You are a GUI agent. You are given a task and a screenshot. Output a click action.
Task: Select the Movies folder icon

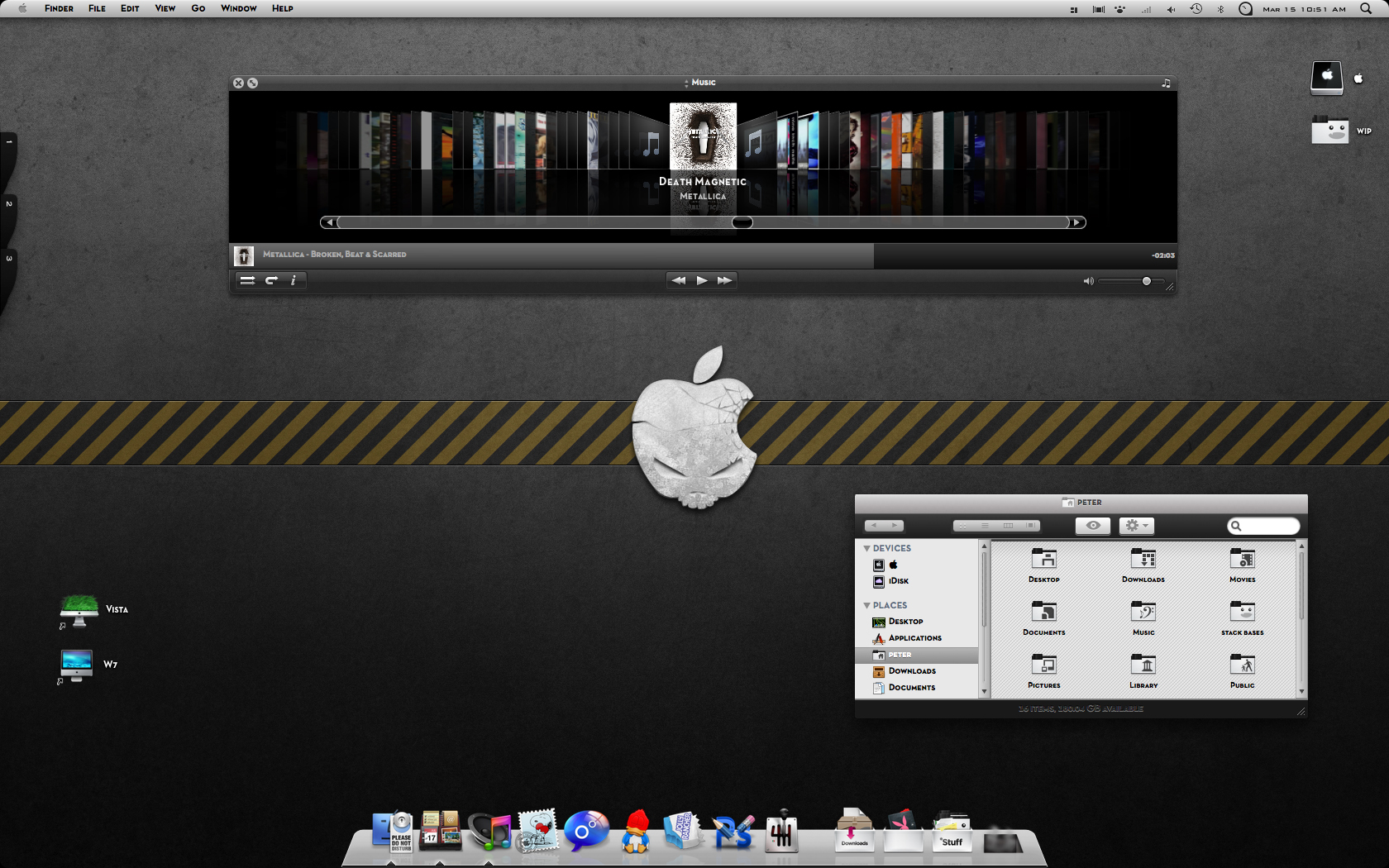1242,559
